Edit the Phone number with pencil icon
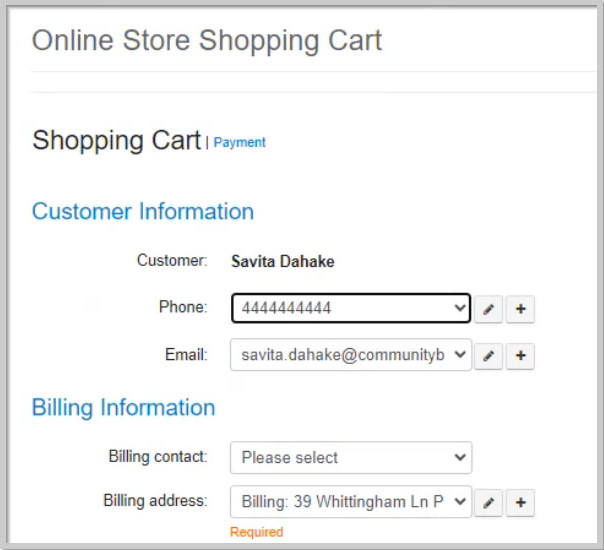This screenshot has width=604, height=550. [x=488, y=309]
